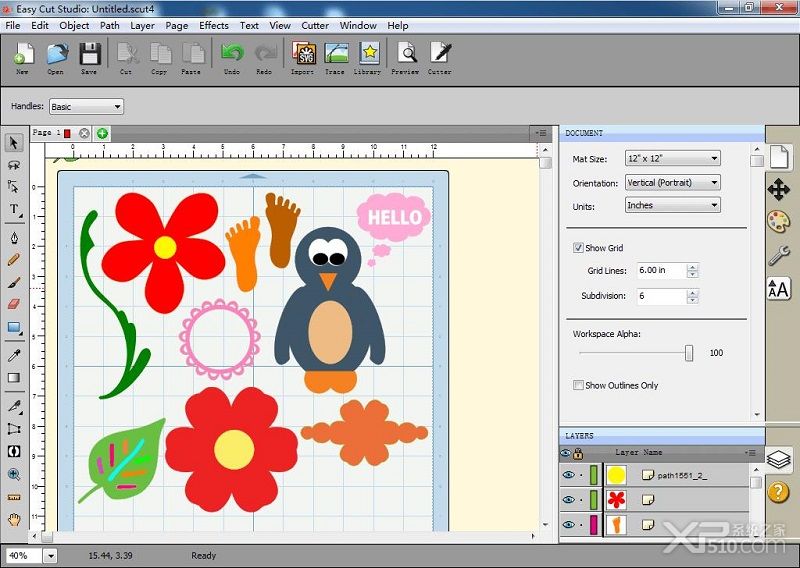Click the Copy toolbar icon

click(x=160, y=58)
